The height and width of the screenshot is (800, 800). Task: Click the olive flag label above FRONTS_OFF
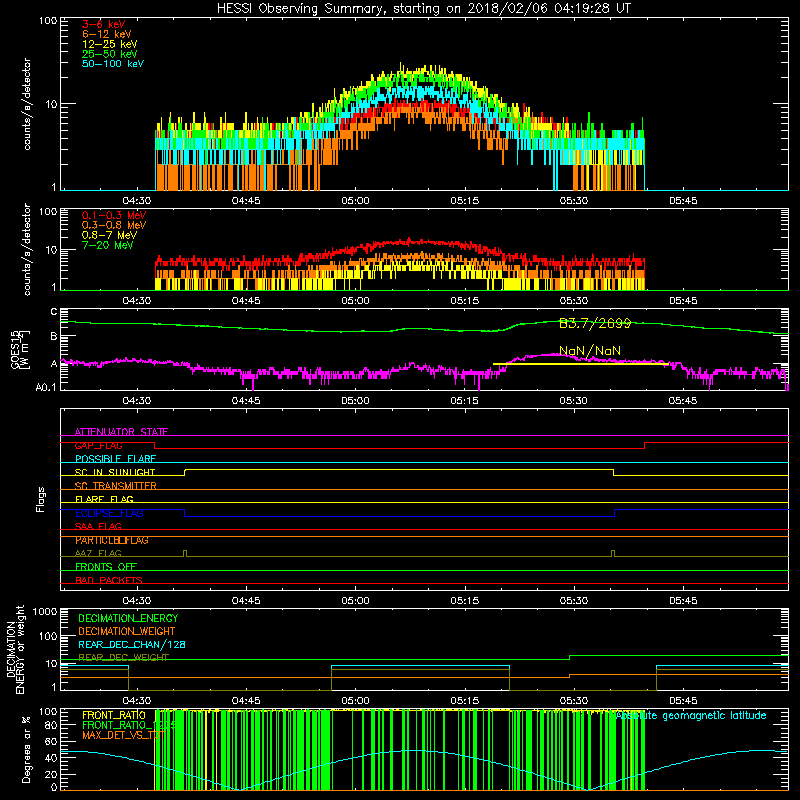(x=98, y=553)
